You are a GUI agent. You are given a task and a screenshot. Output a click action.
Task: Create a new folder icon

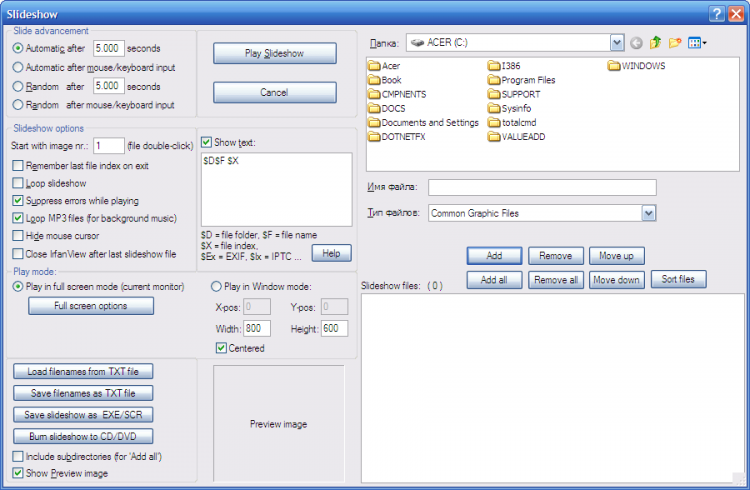coord(674,43)
